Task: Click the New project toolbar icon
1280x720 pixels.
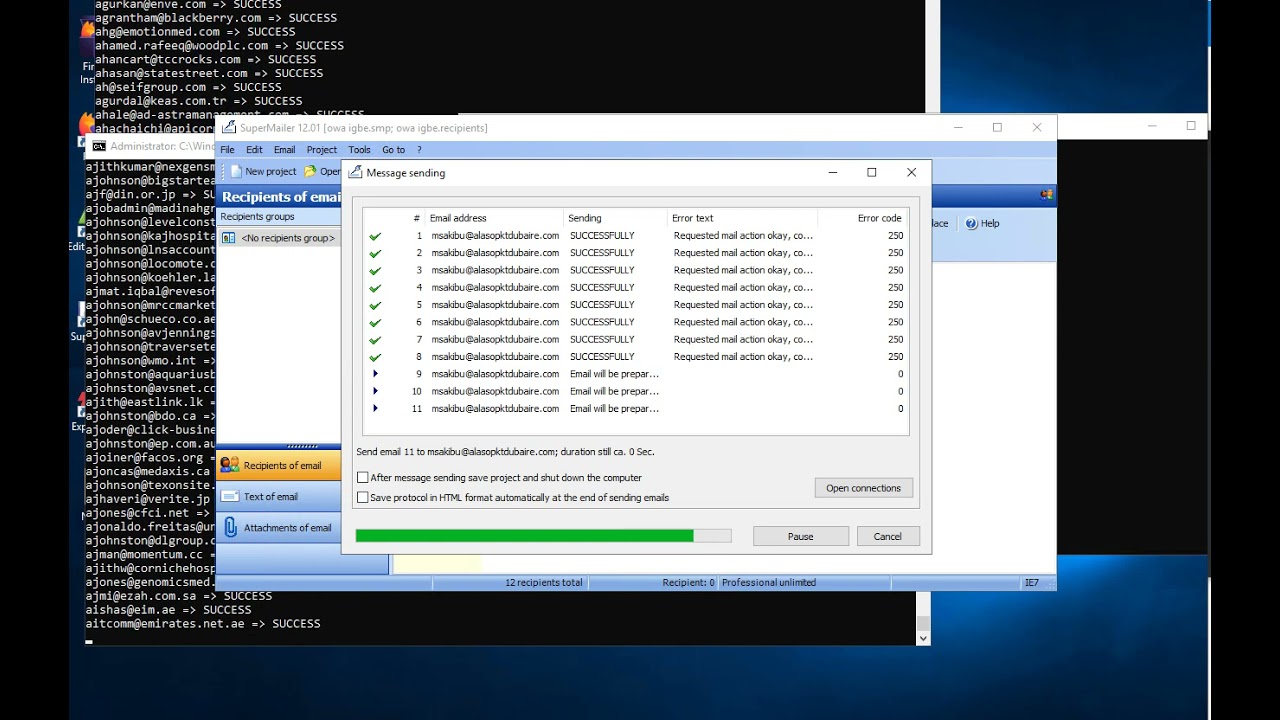Action: pos(236,172)
